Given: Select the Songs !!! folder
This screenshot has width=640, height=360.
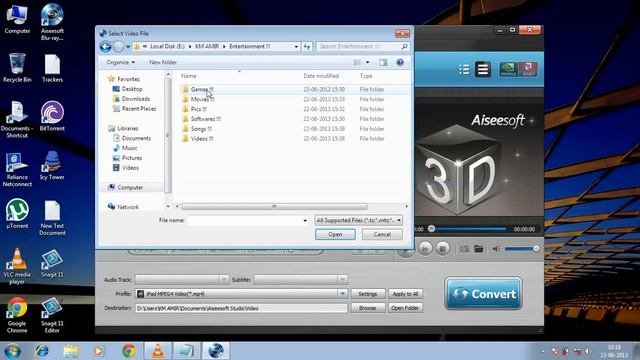Looking at the screenshot, I should [201, 129].
